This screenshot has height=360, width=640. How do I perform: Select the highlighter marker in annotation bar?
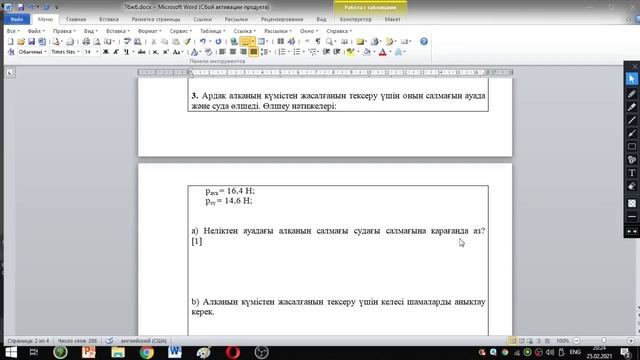pos(632,107)
